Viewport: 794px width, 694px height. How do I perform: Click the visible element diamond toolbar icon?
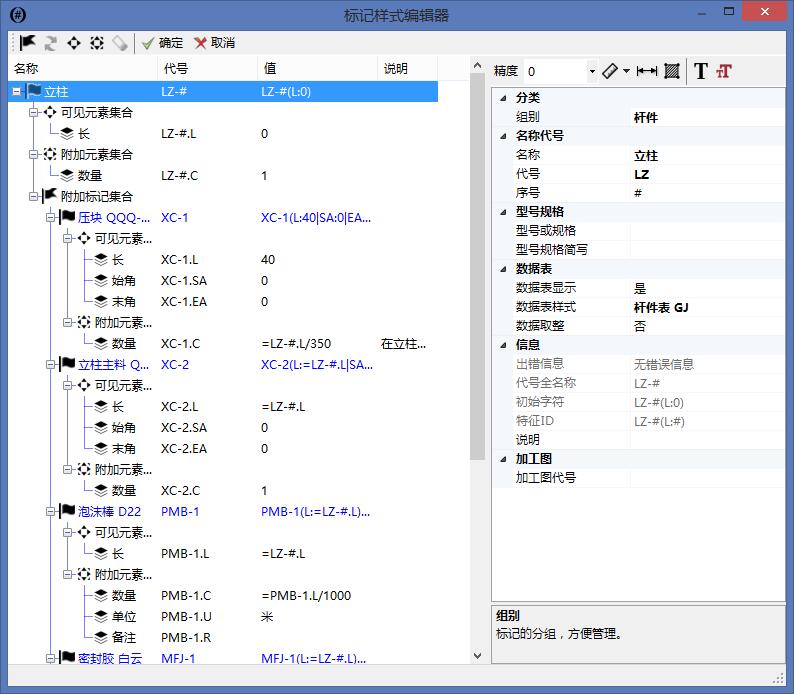(x=74, y=43)
